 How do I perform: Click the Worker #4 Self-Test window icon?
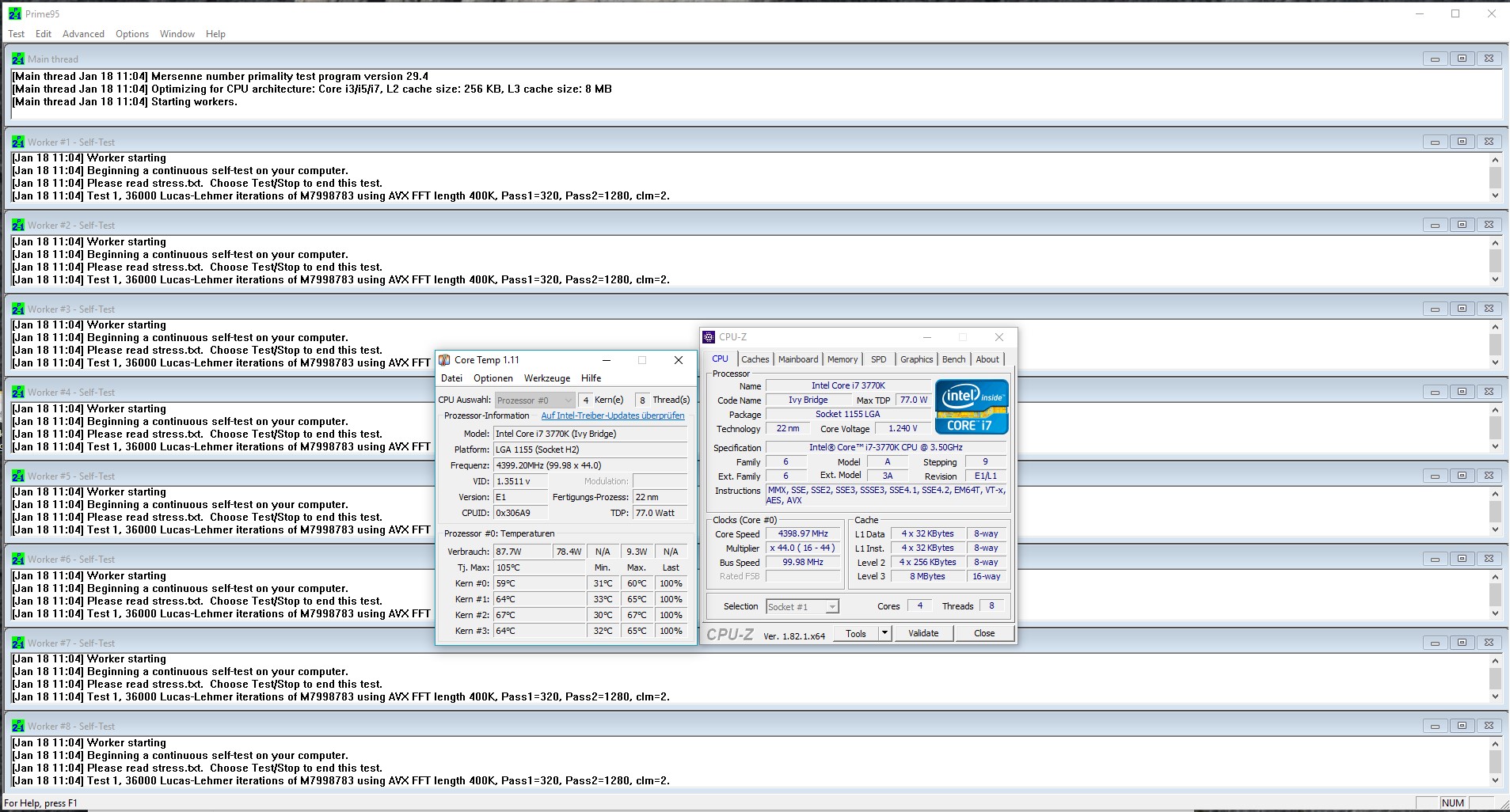tap(18, 392)
